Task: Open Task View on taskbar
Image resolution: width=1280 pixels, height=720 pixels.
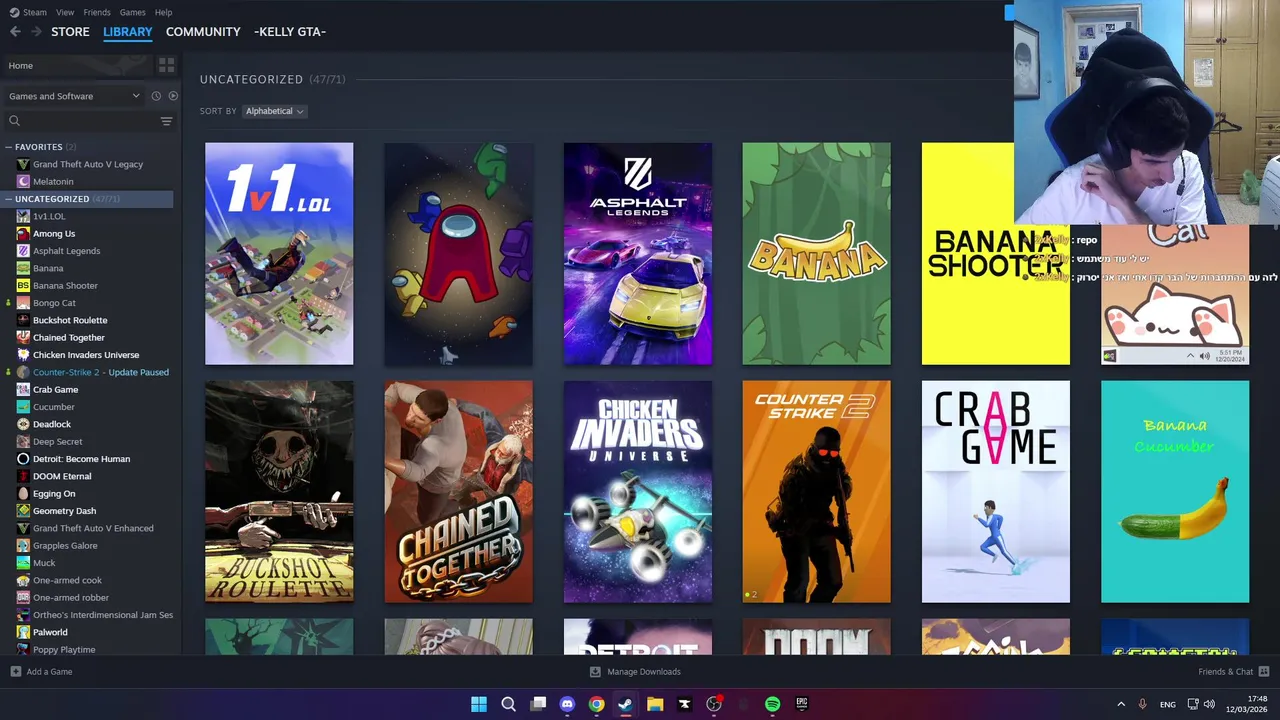Action: pos(538,704)
